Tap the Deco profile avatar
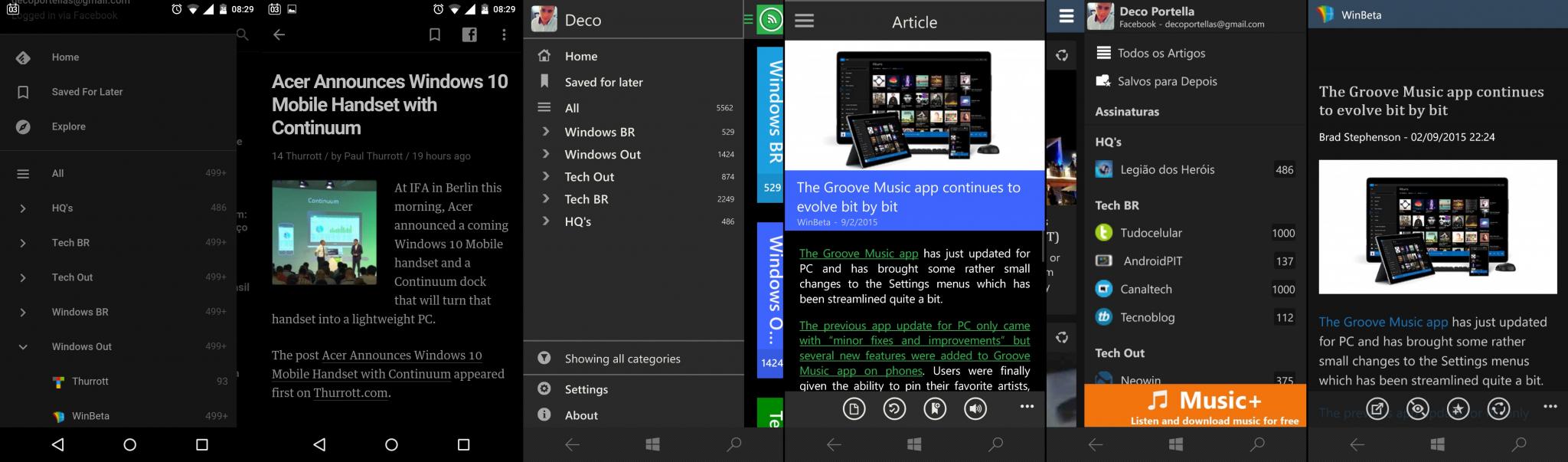Screen dimensions: 1568x462 pyautogui.click(x=544, y=19)
